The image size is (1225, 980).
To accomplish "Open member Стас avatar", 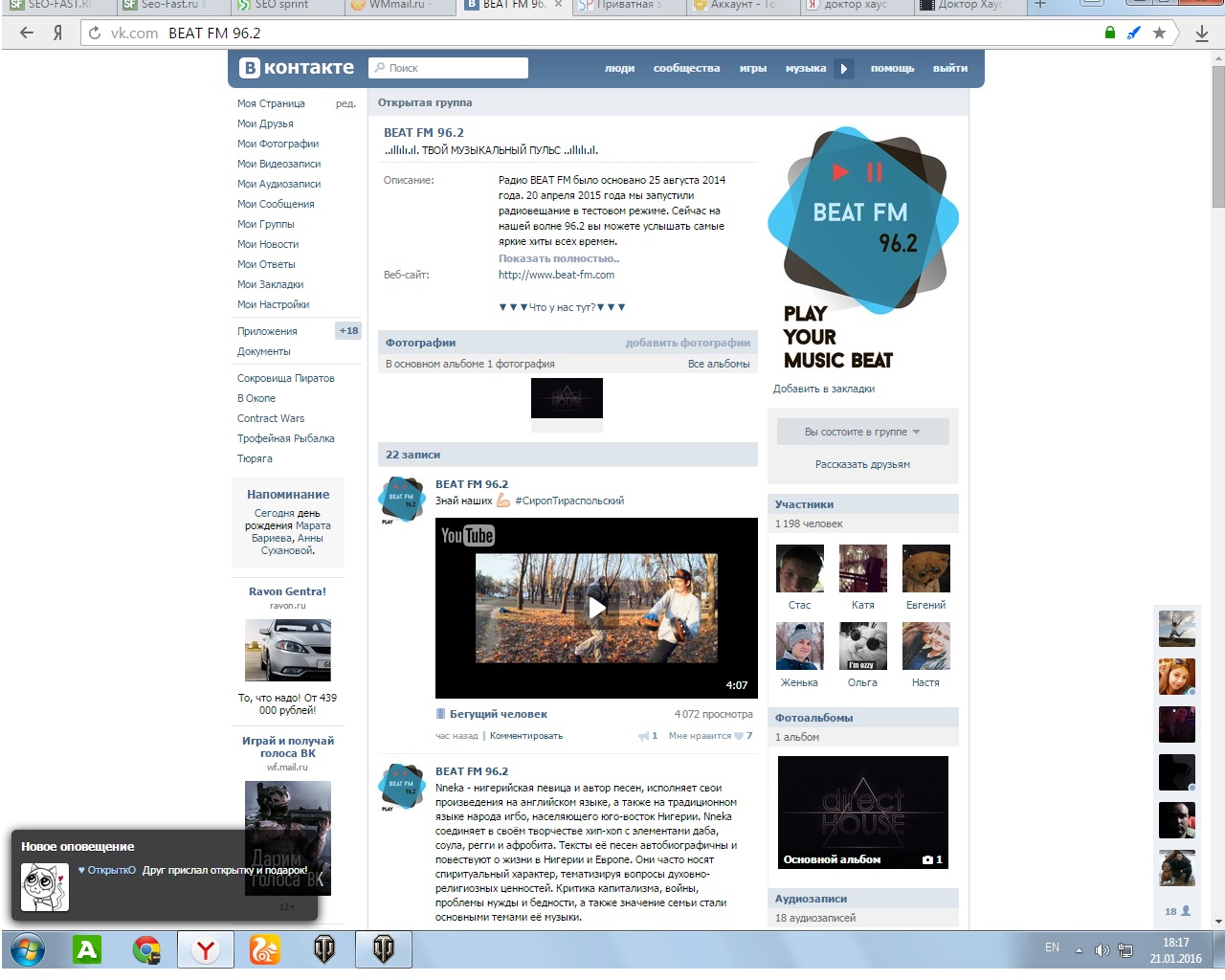I will pyautogui.click(x=800, y=568).
